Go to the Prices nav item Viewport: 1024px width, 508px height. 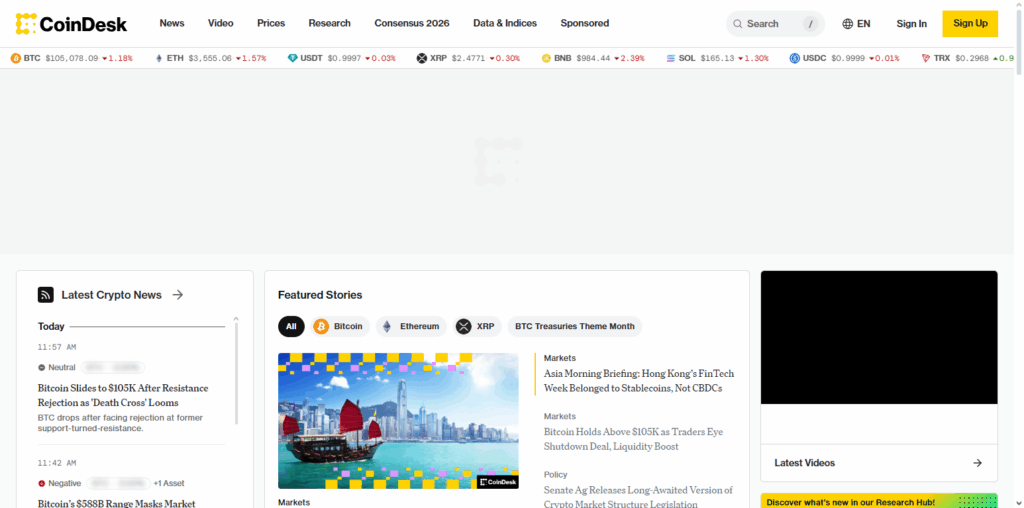click(270, 23)
